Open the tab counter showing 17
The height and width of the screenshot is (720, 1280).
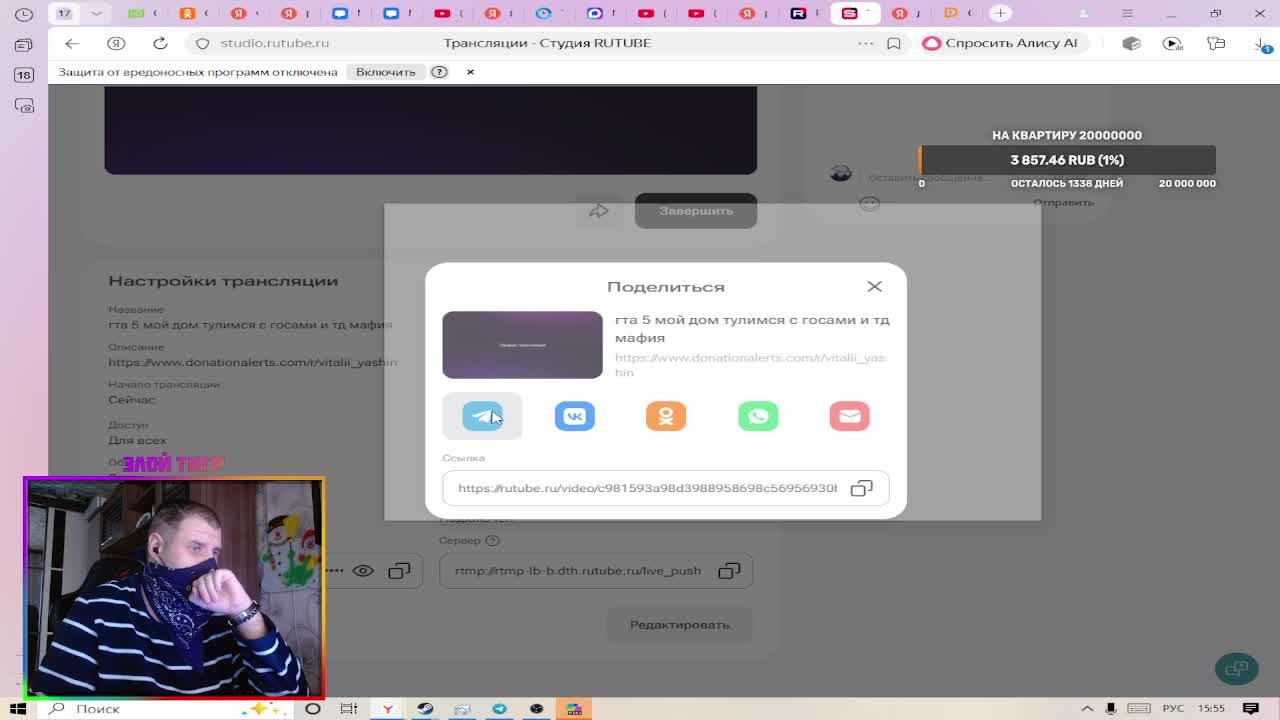click(65, 13)
